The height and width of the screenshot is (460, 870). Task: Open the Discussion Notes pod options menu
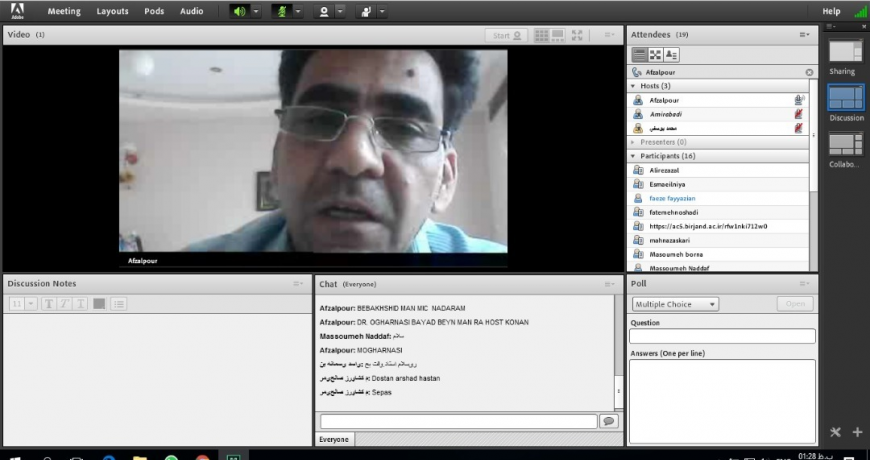299,284
